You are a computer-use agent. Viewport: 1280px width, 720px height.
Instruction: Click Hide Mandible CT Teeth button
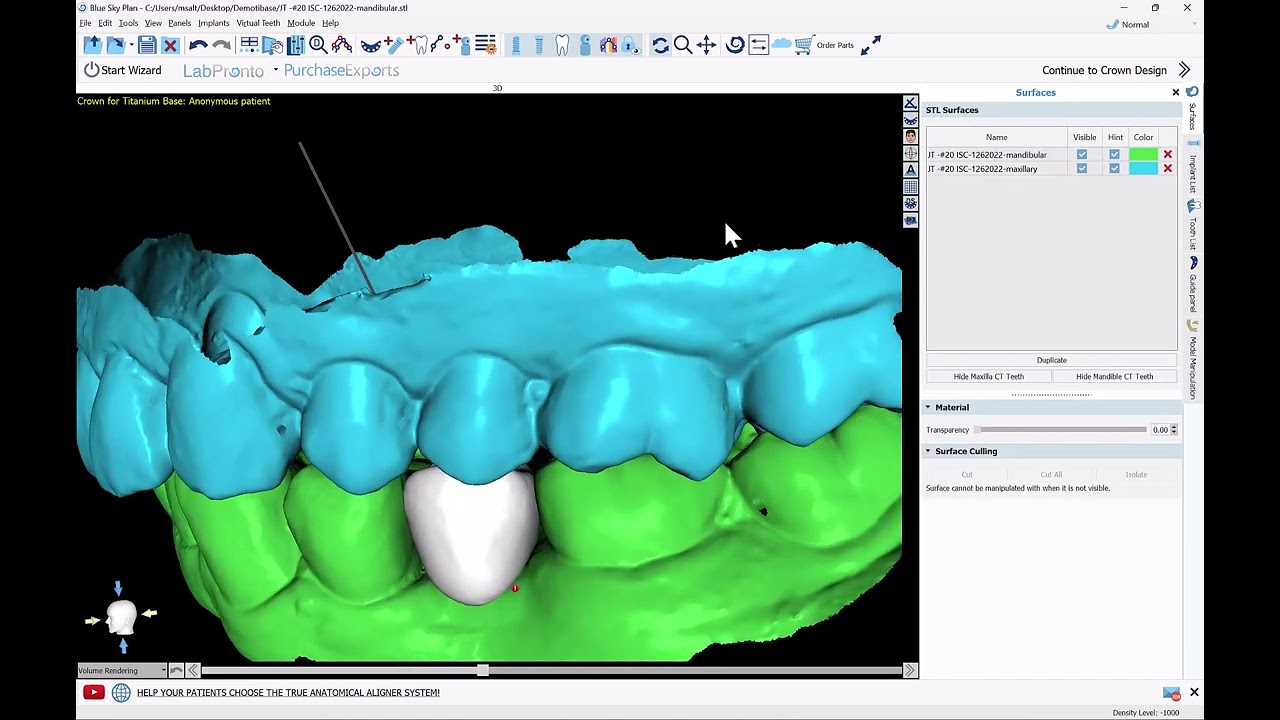[1115, 377]
